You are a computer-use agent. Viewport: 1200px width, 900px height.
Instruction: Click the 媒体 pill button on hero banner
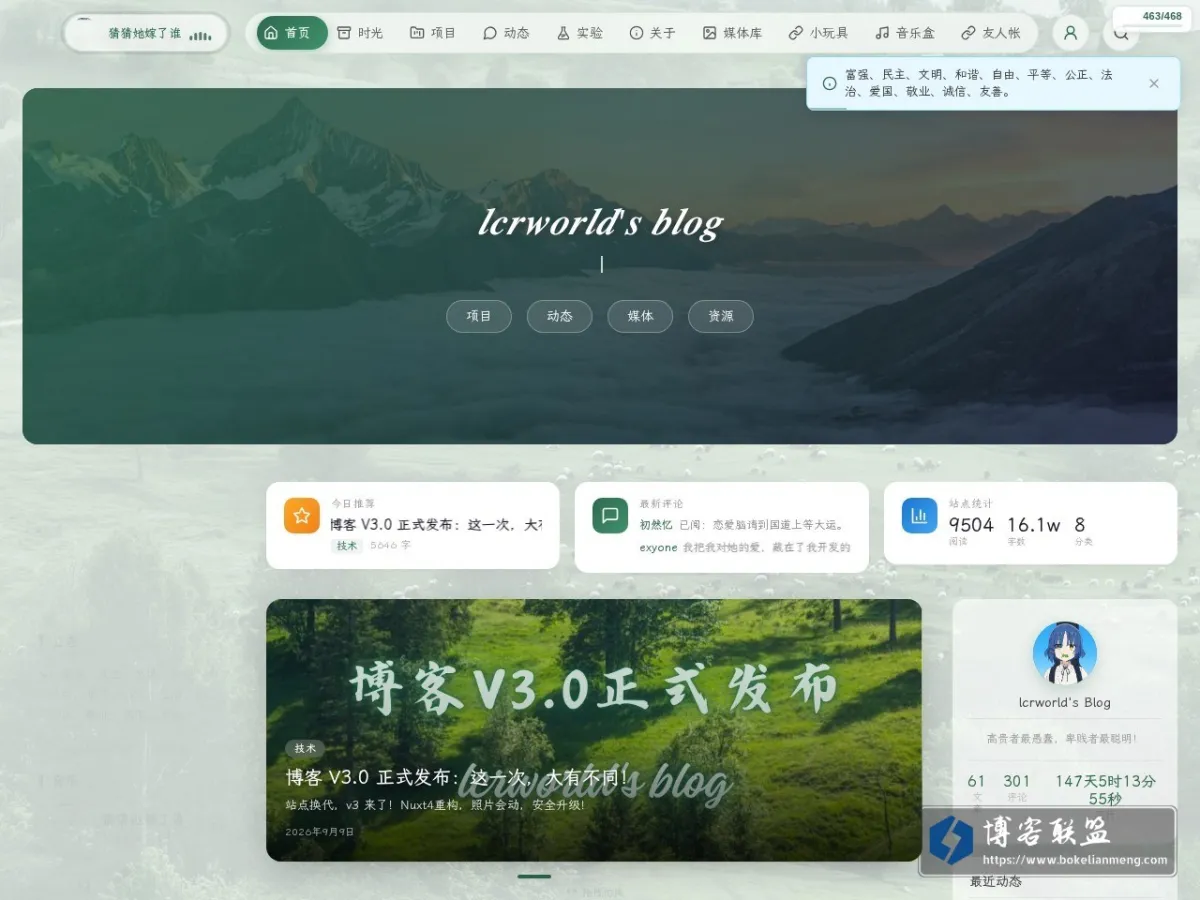click(x=640, y=316)
